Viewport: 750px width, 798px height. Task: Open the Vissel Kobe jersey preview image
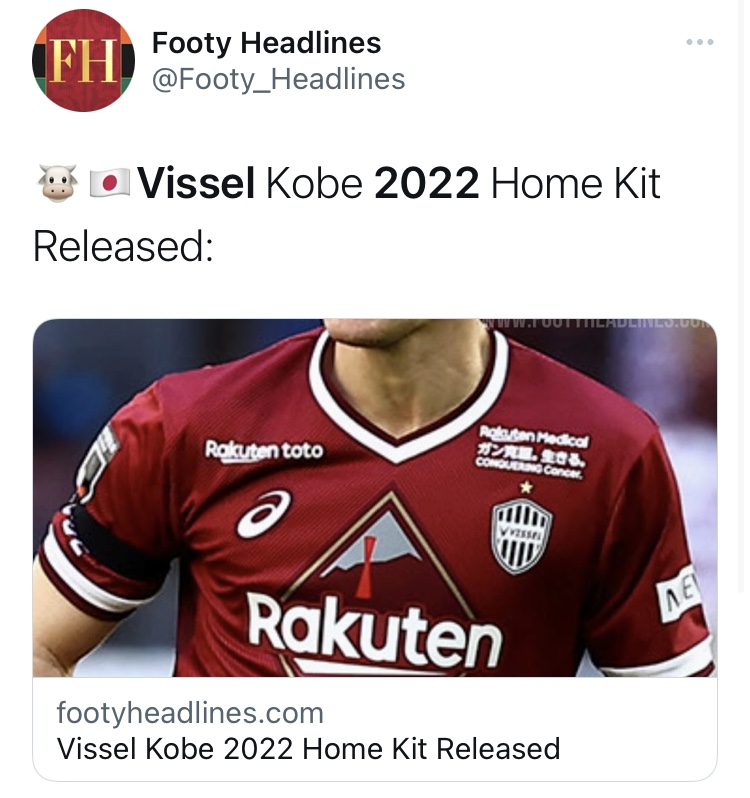[375, 498]
